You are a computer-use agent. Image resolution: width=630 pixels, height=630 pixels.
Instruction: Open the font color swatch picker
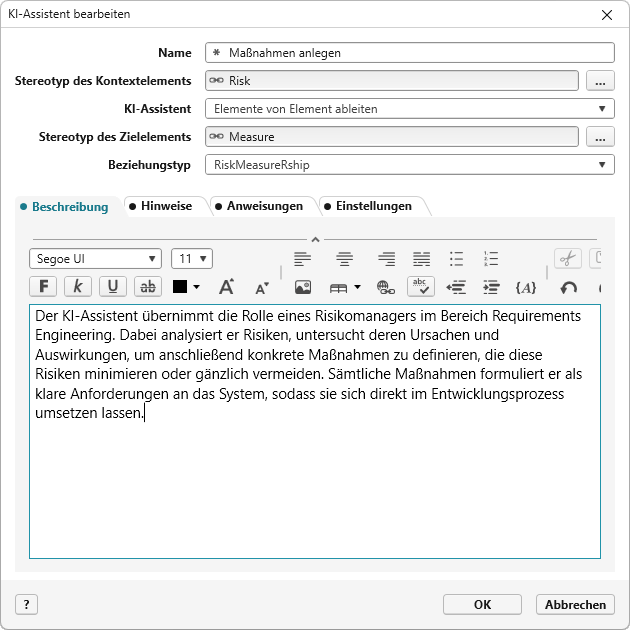[x=186, y=287]
